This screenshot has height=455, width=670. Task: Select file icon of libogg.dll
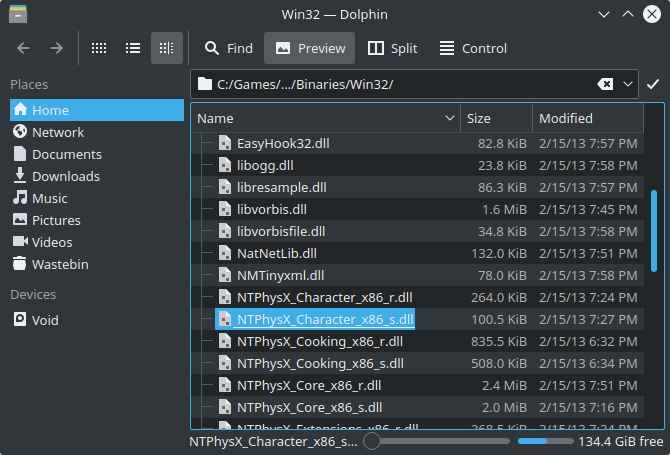click(225, 165)
